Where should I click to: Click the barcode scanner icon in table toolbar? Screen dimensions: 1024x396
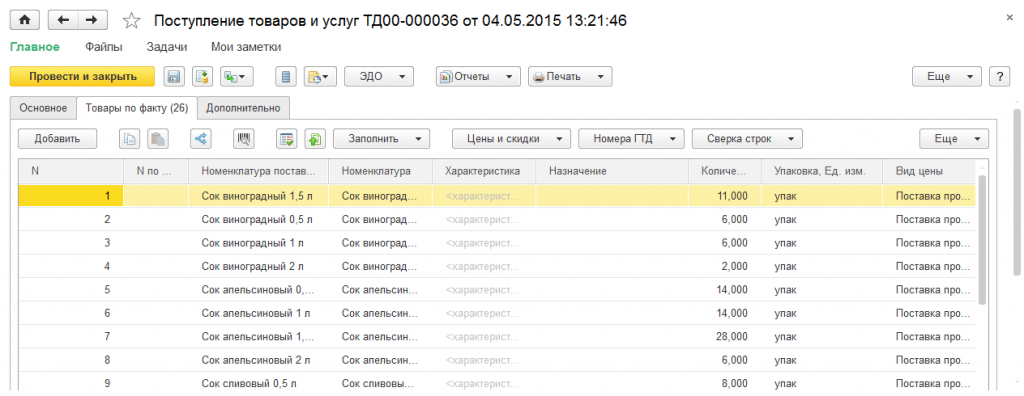pos(244,139)
